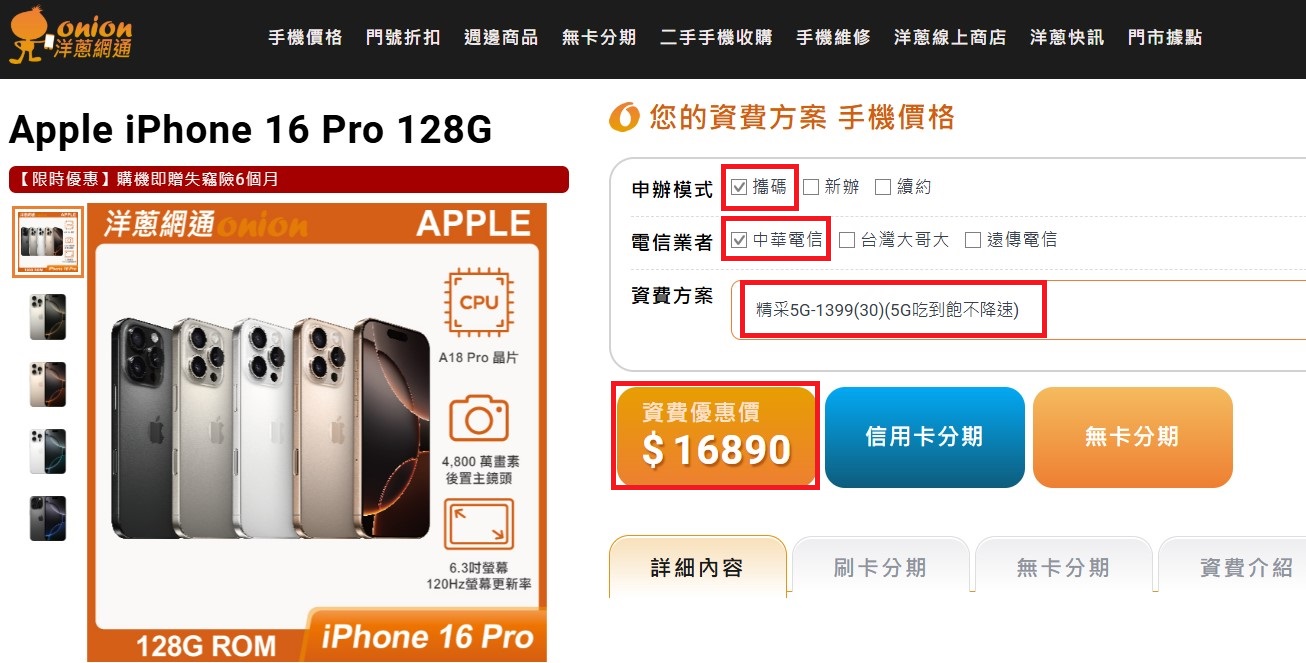This screenshot has width=1306, height=663.
Task: Check the 新辦 option
Action: point(811,186)
